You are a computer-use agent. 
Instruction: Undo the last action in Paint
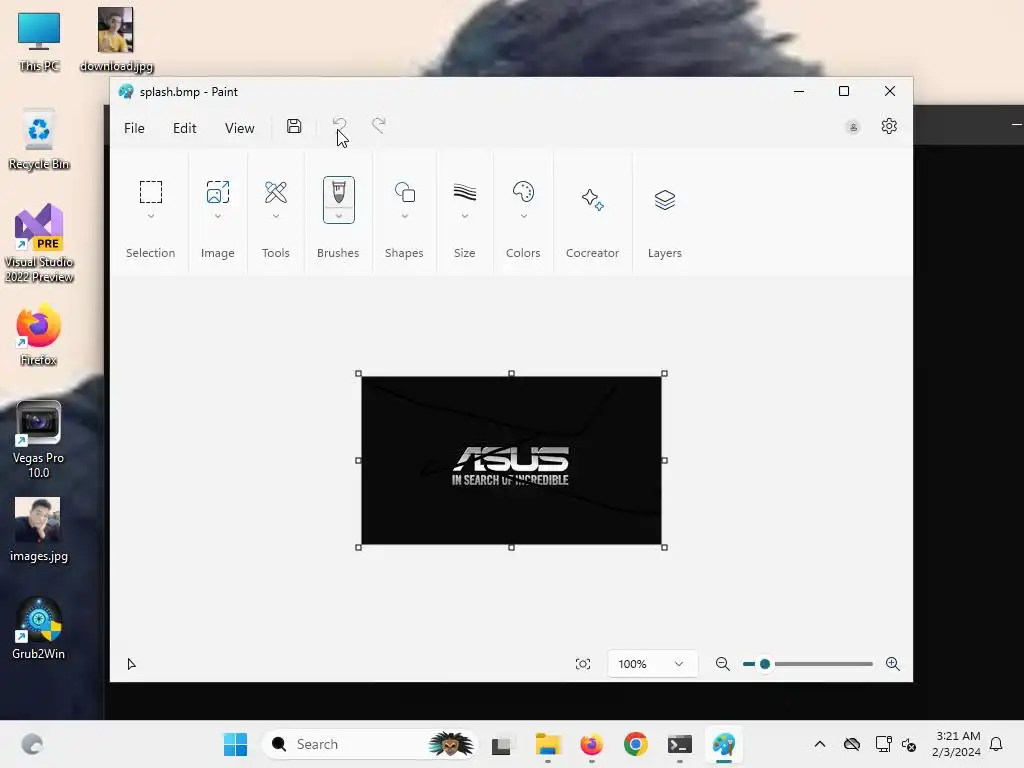(x=340, y=125)
